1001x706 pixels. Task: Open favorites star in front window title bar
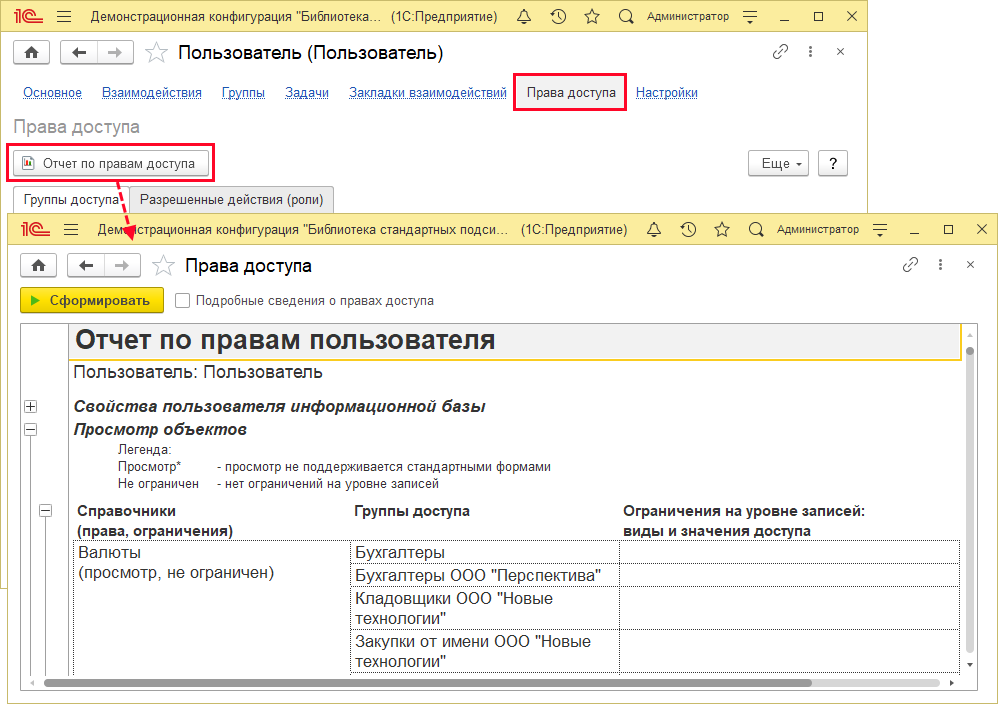click(722, 229)
